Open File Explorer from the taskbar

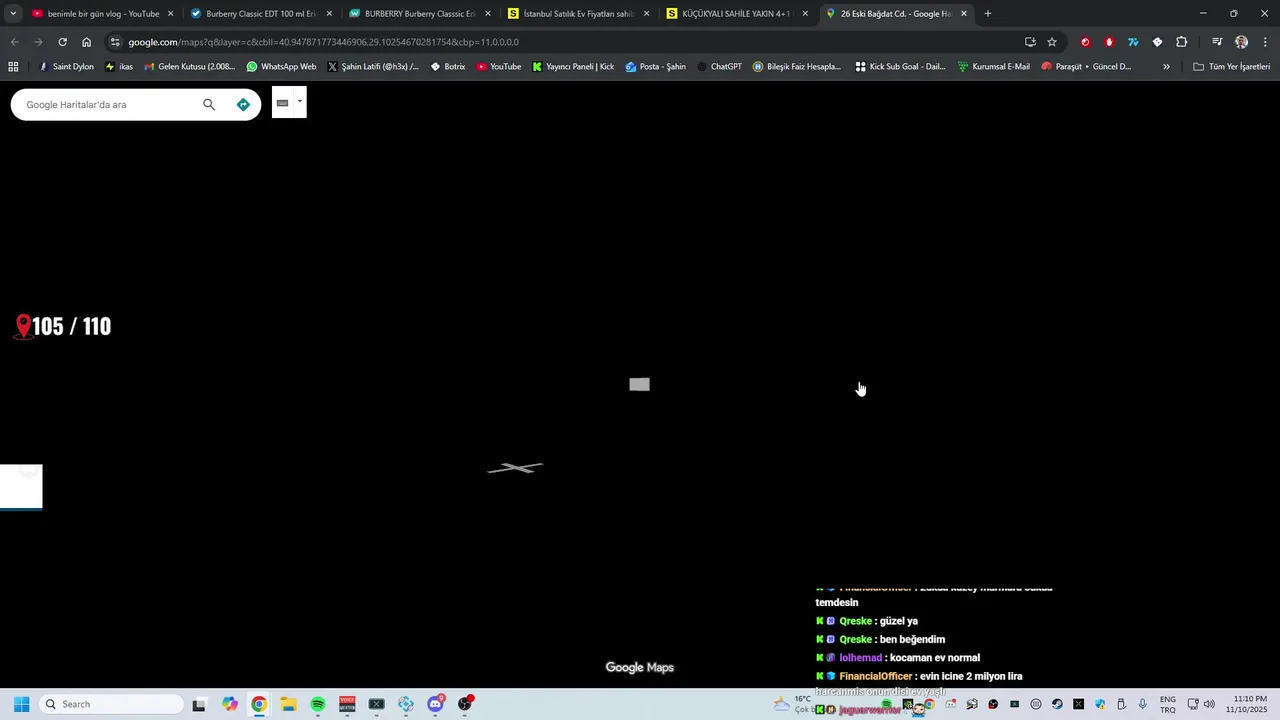tap(288, 704)
